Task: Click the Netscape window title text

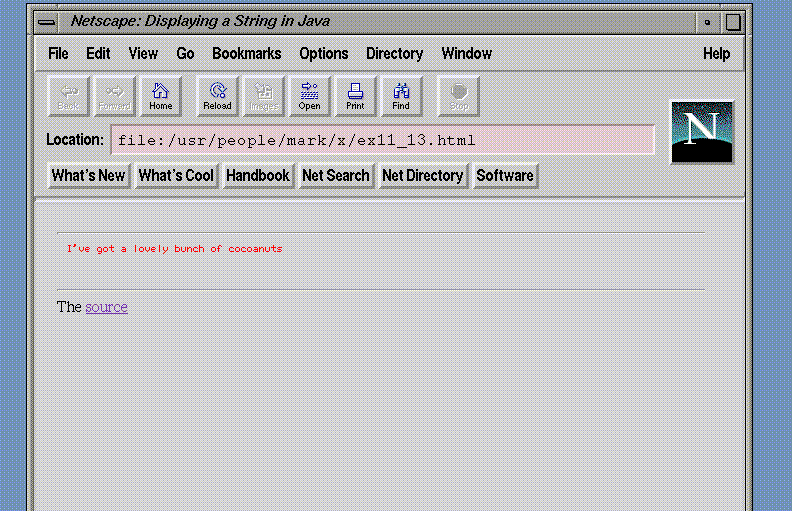Action: [x=200, y=21]
